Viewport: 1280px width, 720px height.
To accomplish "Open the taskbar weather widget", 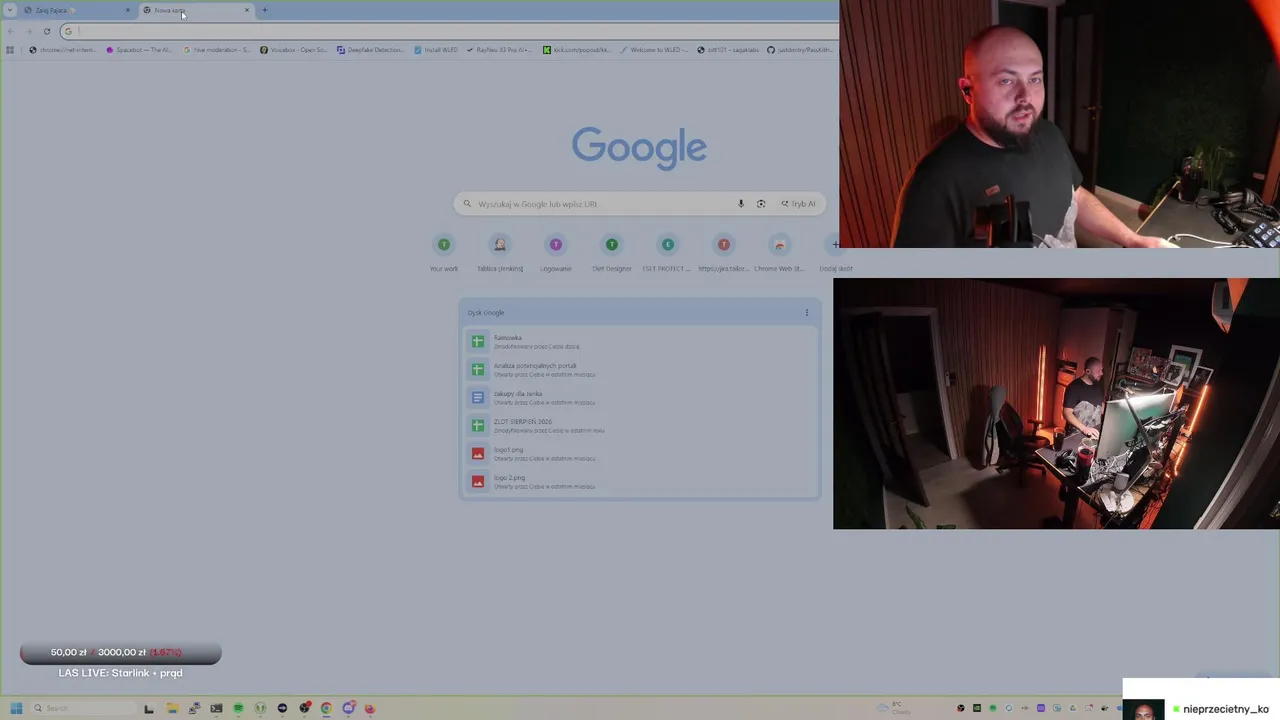I will click(x=893, y=708).
